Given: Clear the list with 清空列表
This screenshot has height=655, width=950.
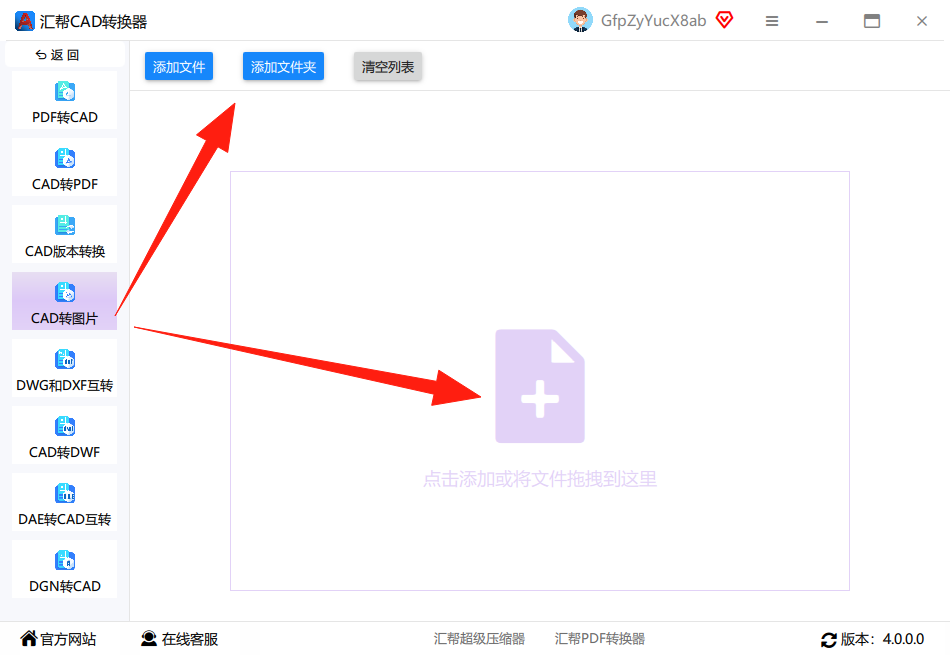Looking at the screenshot, I should 388,67.
